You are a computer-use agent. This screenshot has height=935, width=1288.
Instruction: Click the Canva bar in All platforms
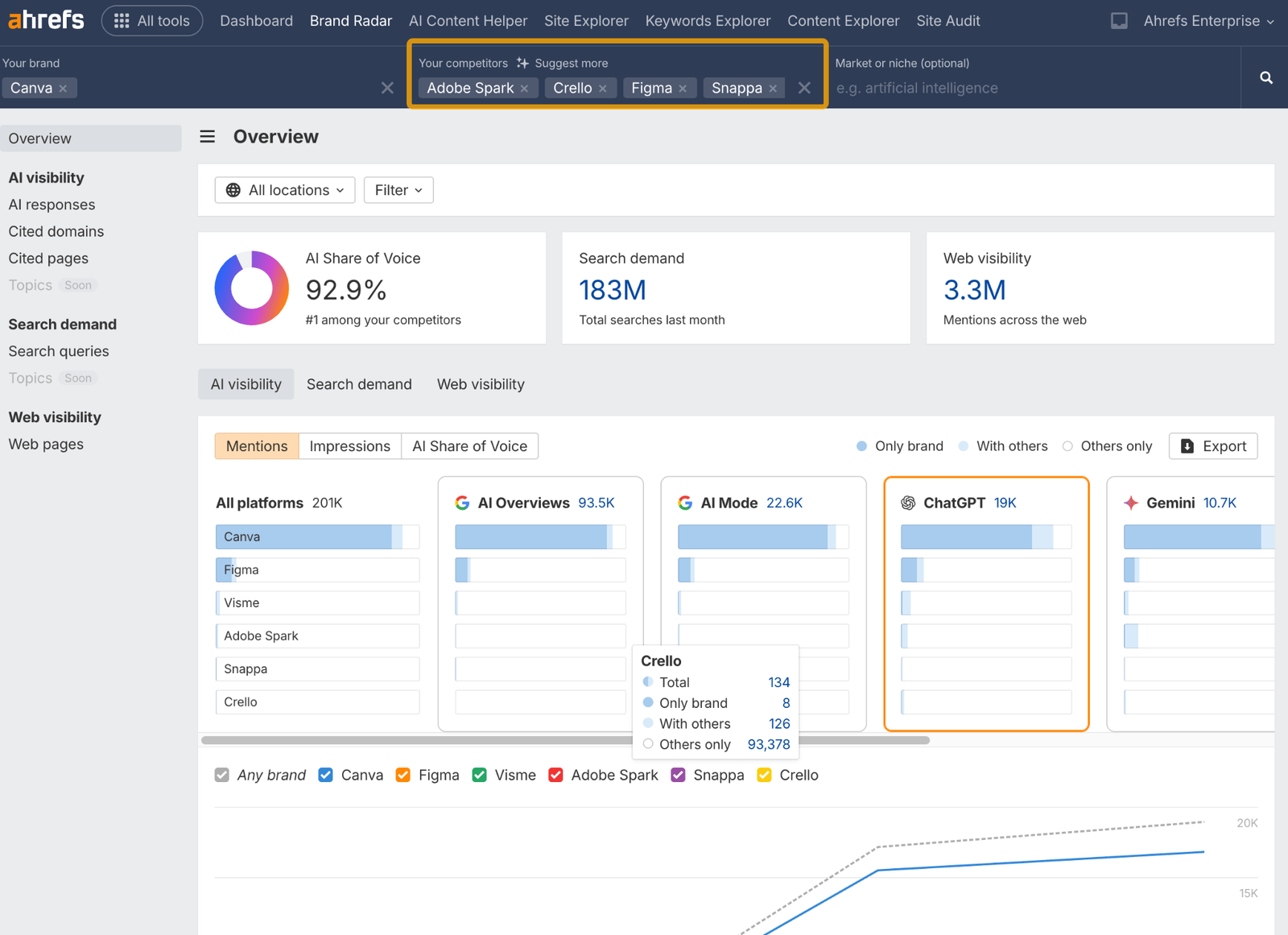(317, 536)
